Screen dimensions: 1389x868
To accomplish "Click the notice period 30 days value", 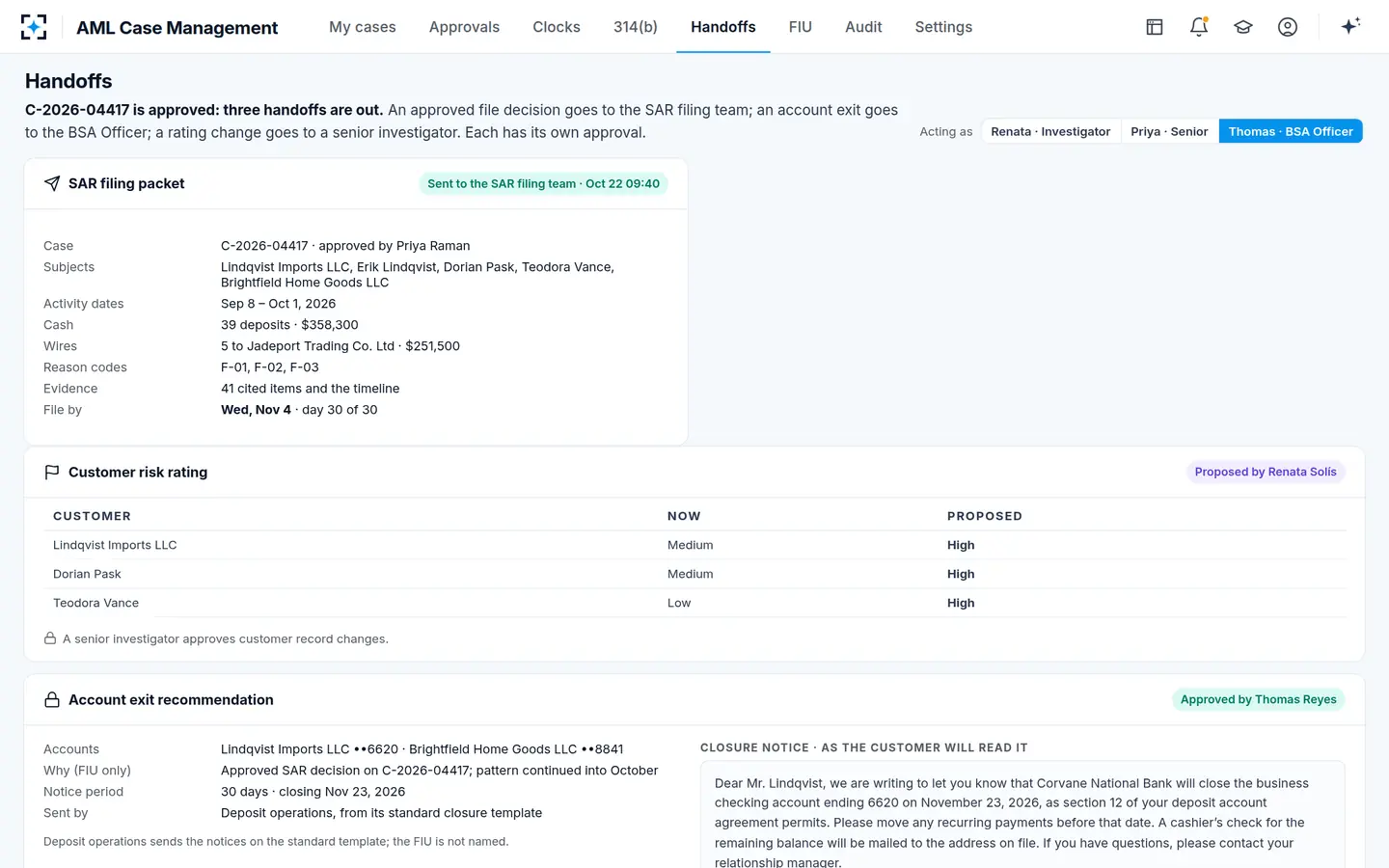I will coord(313,792).
